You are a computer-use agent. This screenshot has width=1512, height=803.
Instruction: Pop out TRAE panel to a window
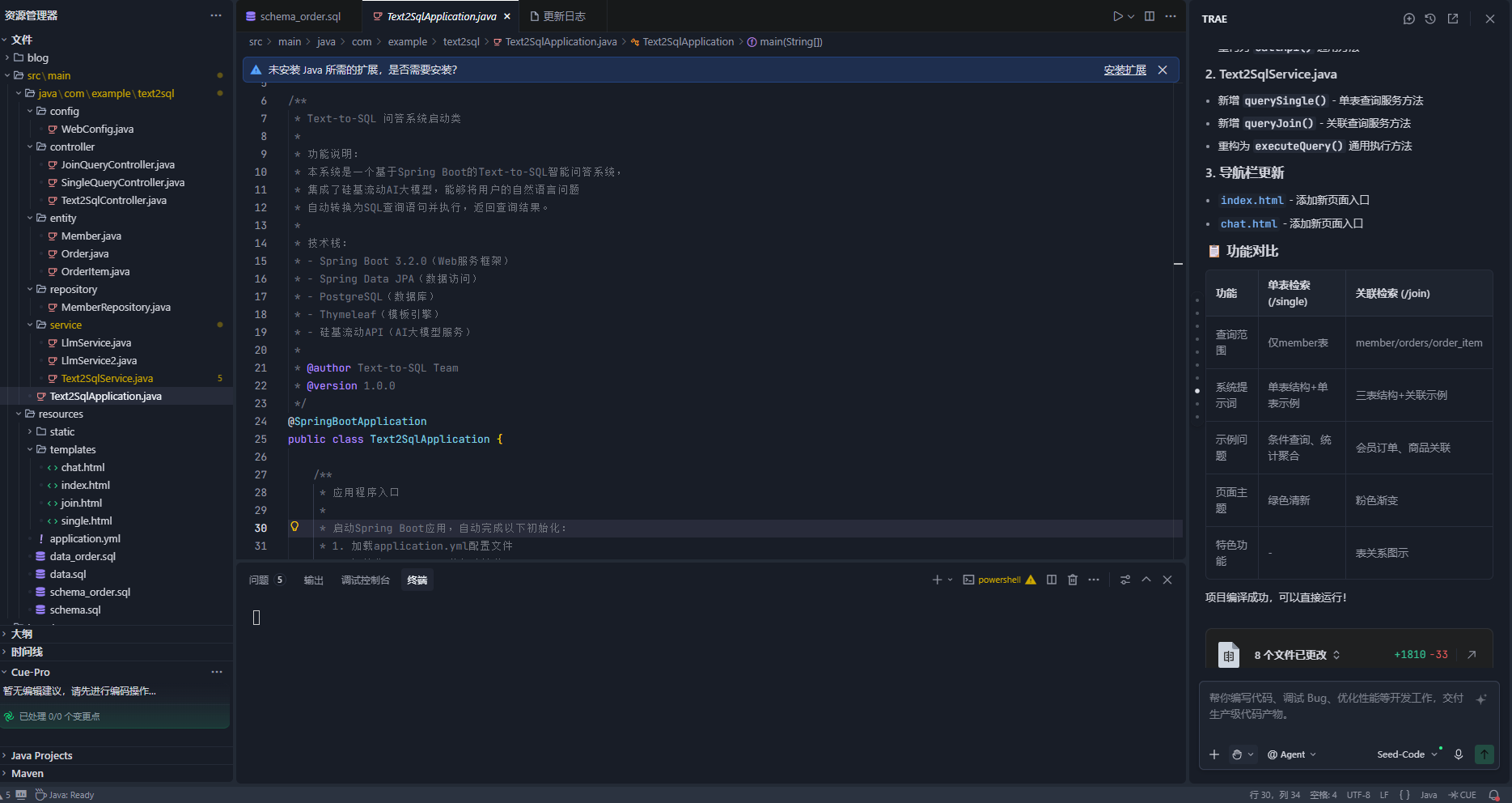point(1453,19)
